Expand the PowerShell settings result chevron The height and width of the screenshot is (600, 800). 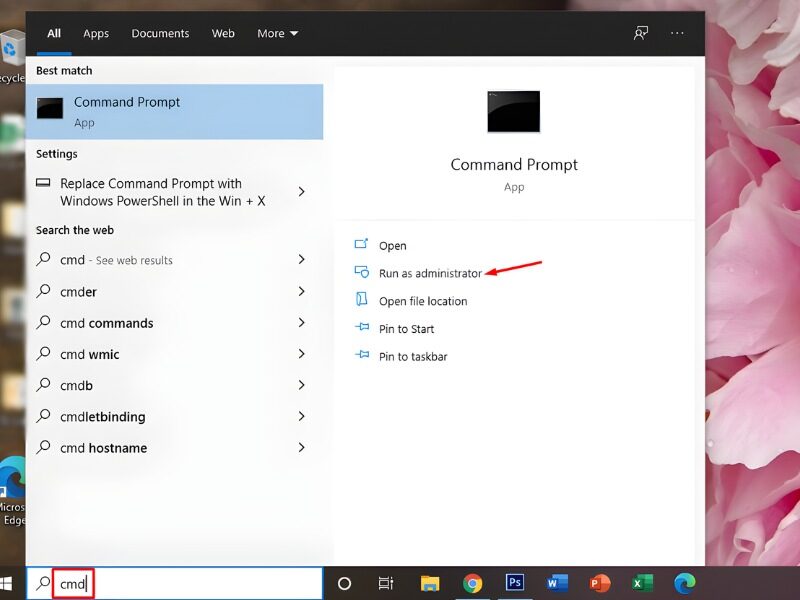pyautogui.click(x=301, y=192)
